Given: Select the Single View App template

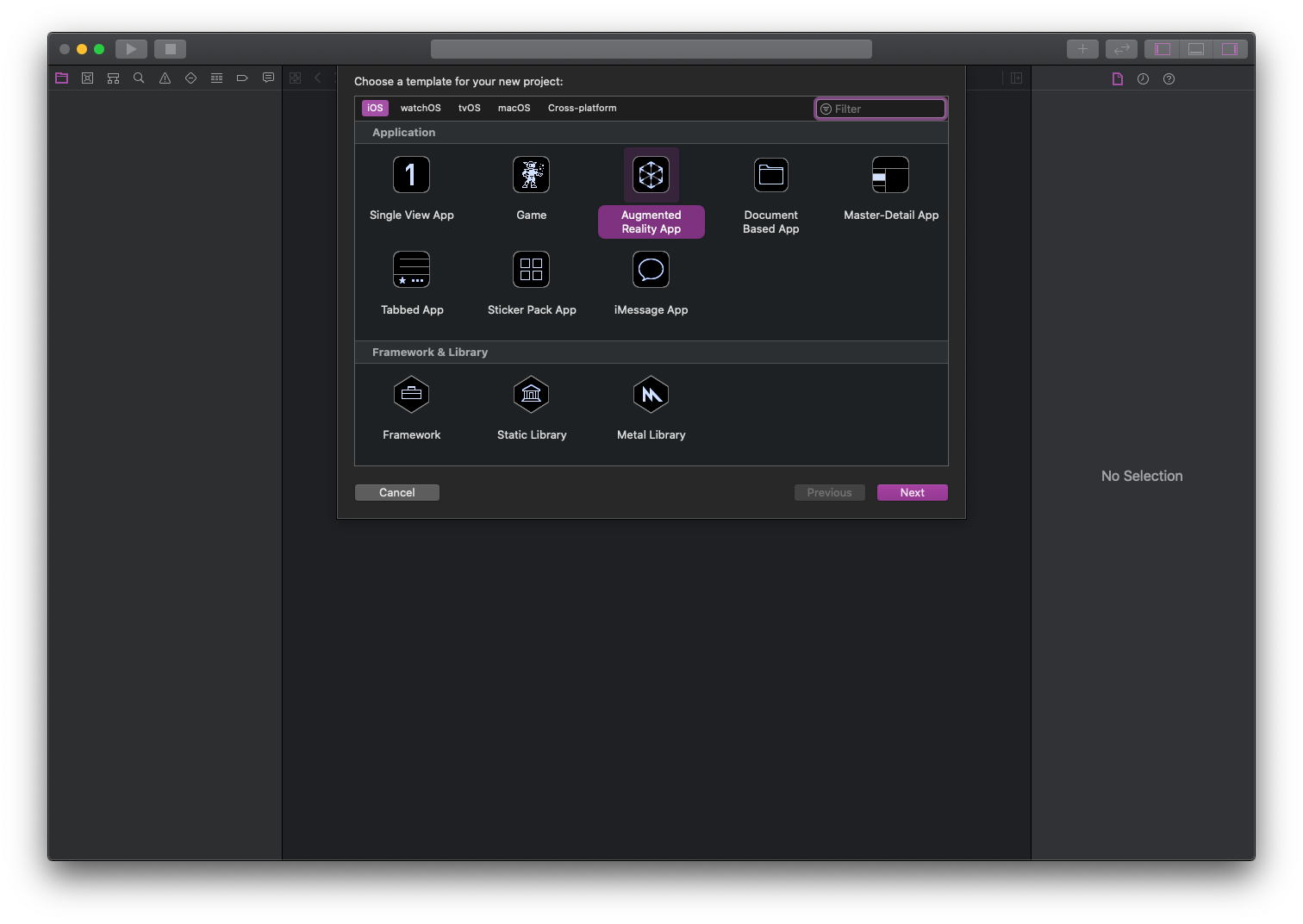Looking at the screenshot, I should pos(411,190).
